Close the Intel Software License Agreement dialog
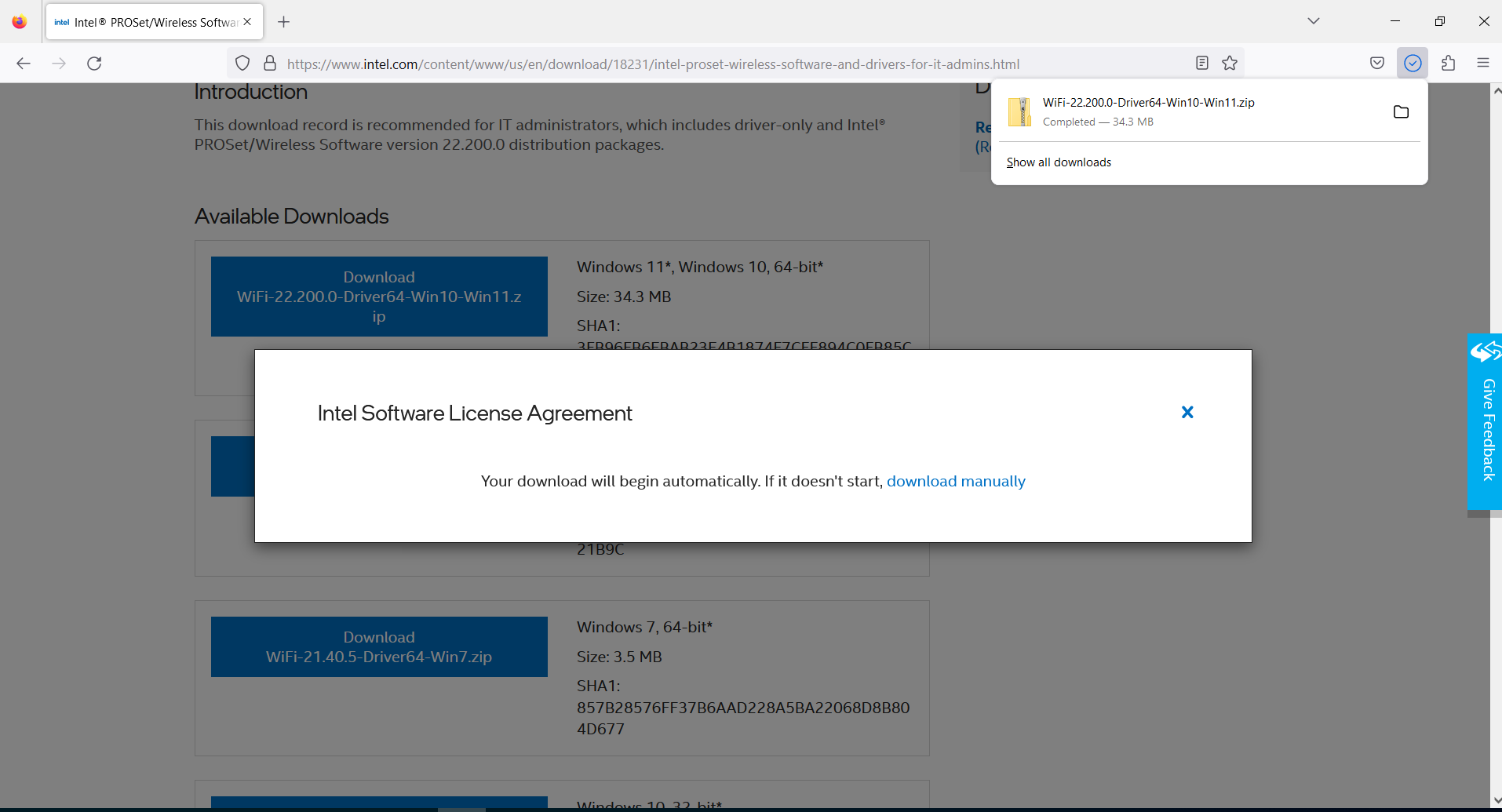1502x812 pixels. coord(1187,412)
